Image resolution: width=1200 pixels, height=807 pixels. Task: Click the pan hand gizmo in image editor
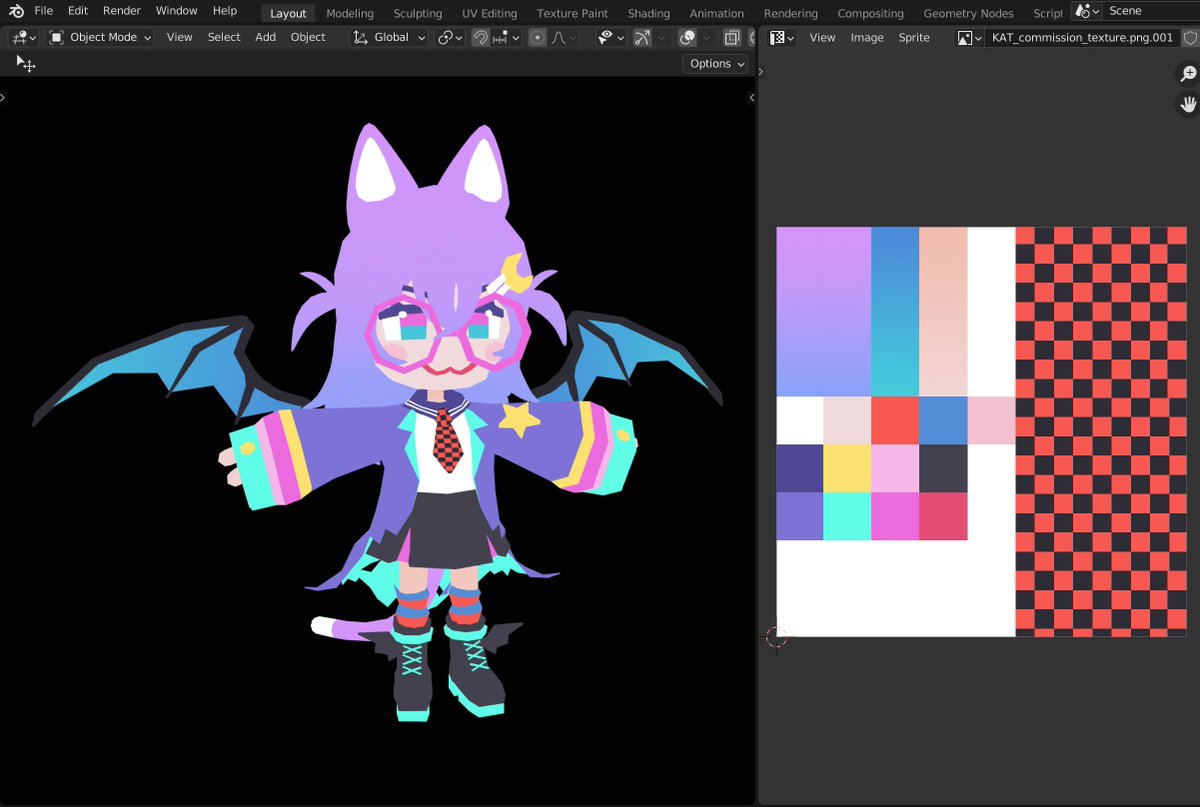pos(1188,103)
